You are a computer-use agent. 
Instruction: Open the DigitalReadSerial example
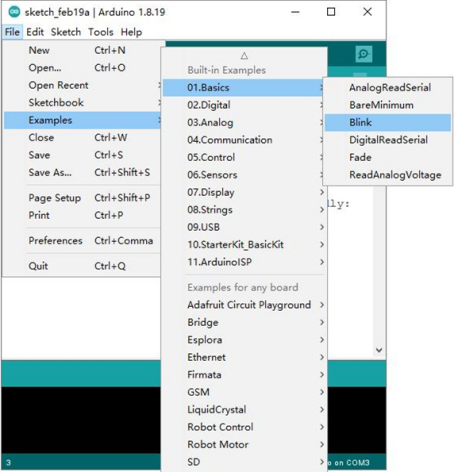(388, 140)
